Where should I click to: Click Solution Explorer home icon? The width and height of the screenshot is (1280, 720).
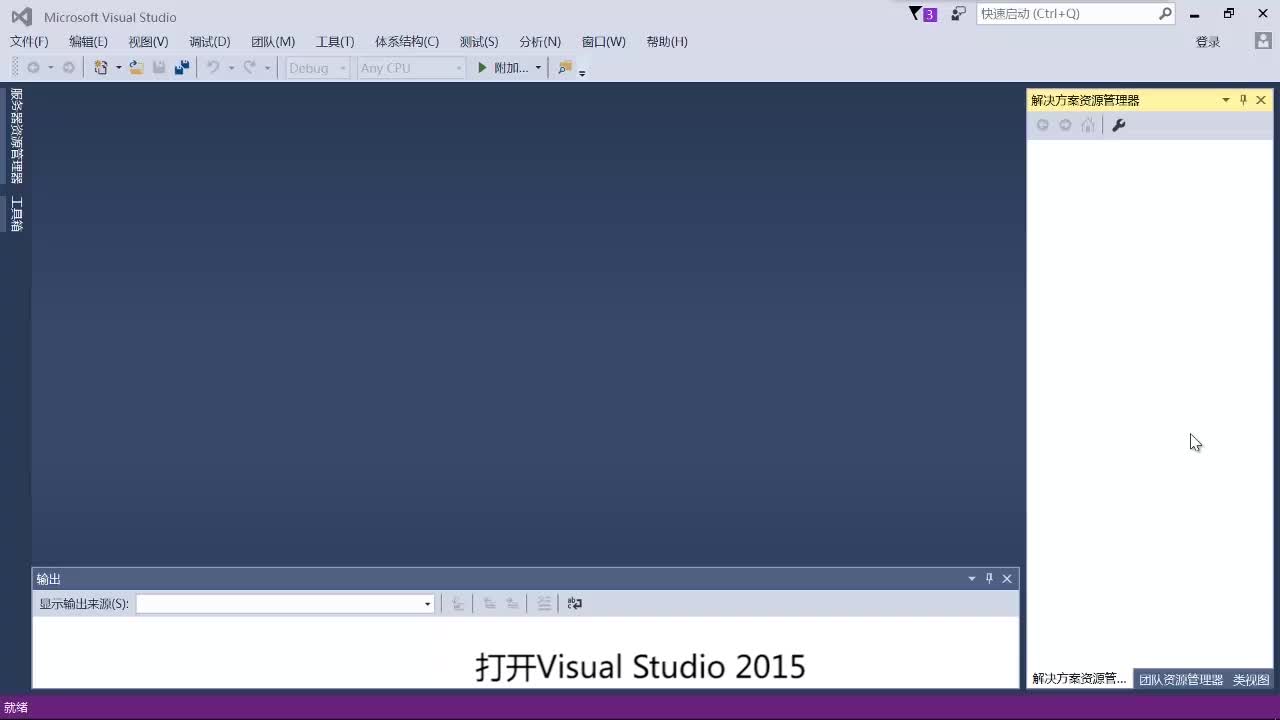click(x=1088, y=125)
